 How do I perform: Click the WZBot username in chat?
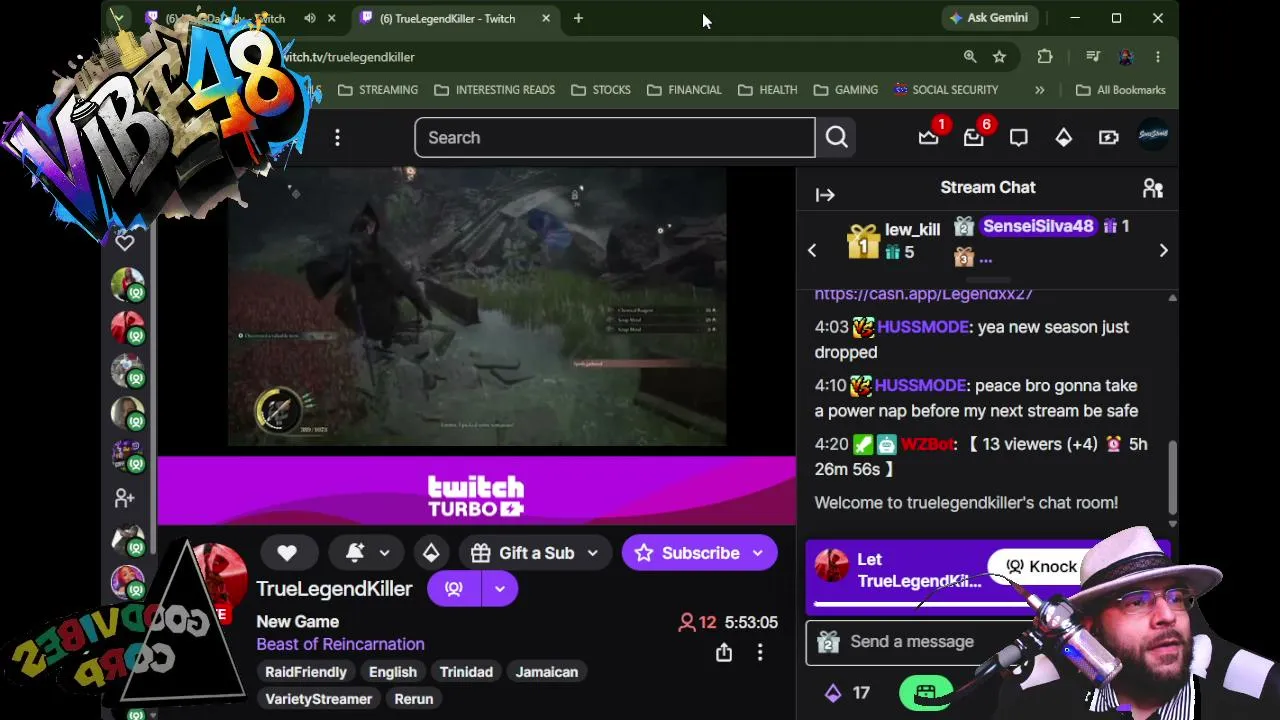click(x=927, y=444)
